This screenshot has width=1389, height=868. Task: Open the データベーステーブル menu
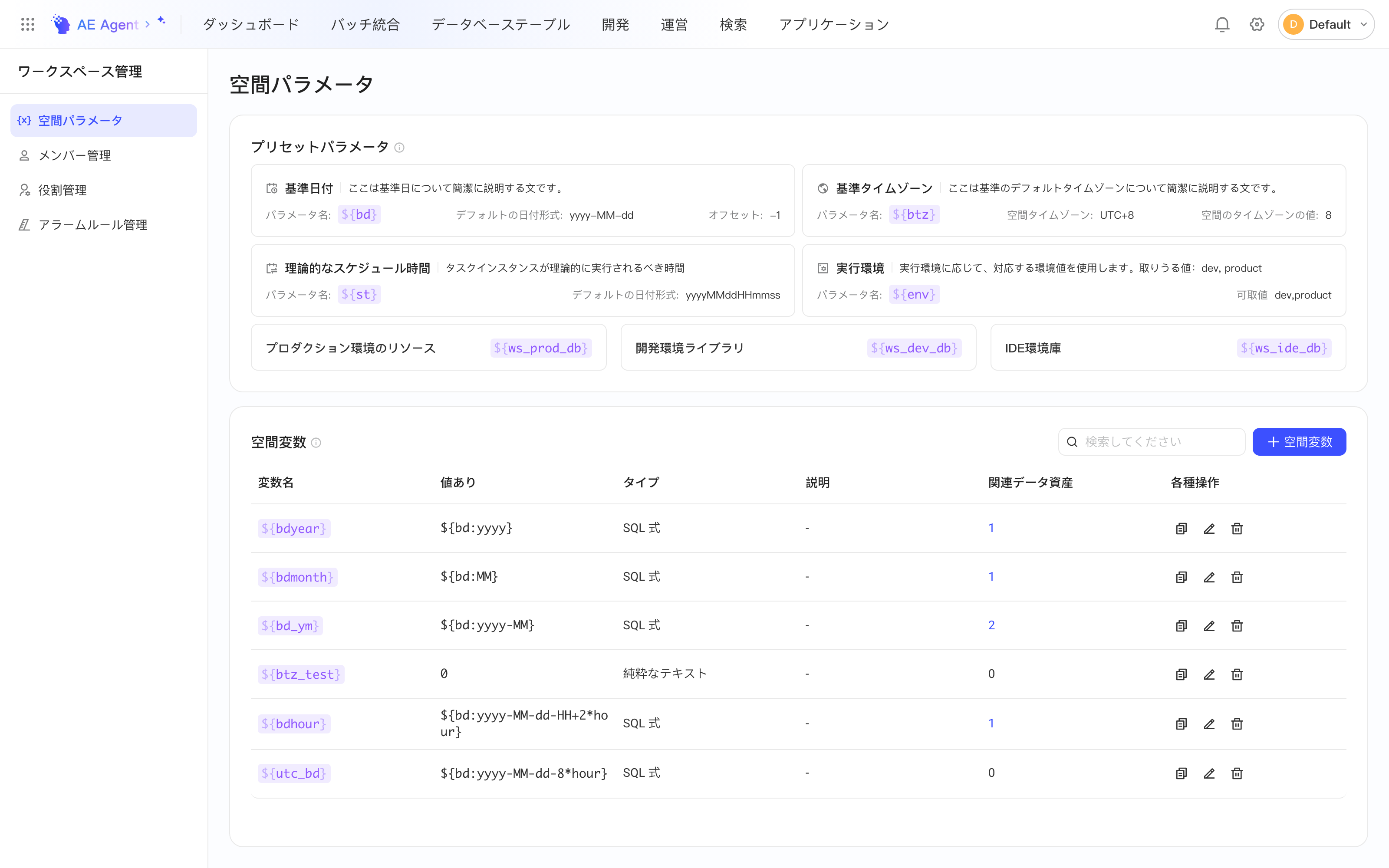tap(500, 24)
